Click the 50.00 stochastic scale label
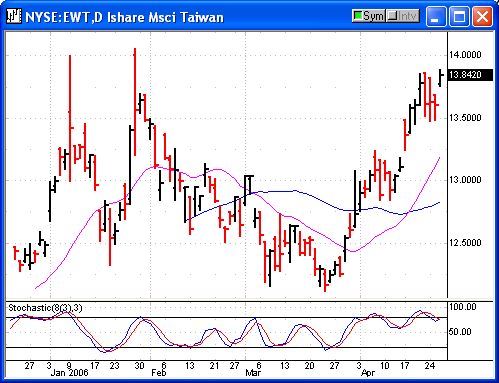Screen dimensions: 499x383 click(460, 332)
